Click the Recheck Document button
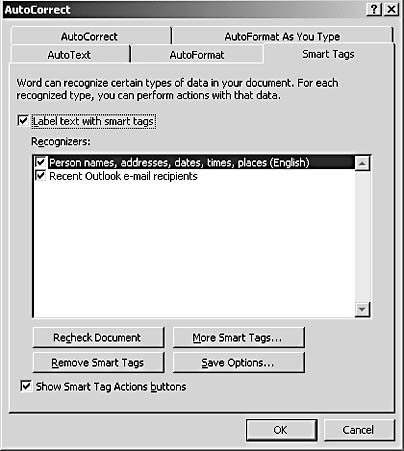The image size is (404, 451). point(98,337)
